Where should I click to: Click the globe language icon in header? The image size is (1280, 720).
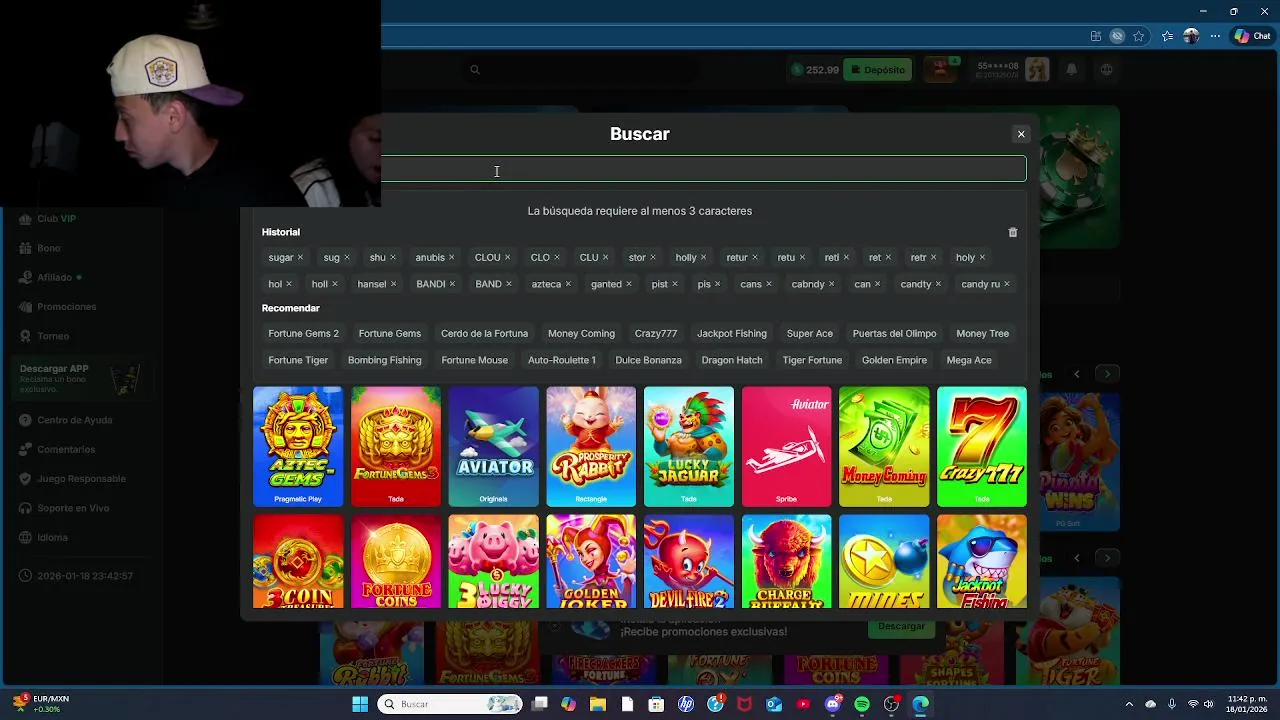[x=1106, y=70]
